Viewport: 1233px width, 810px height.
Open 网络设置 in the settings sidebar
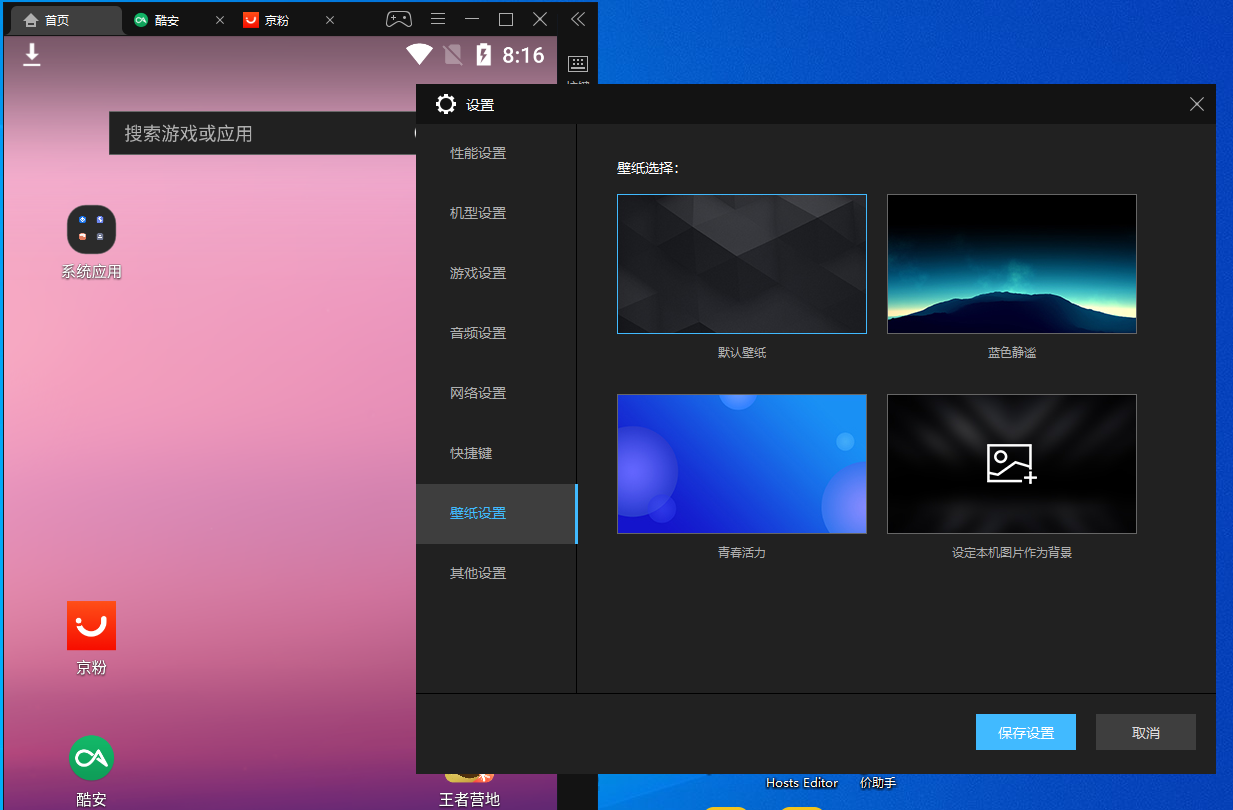(x=478, y=392)
